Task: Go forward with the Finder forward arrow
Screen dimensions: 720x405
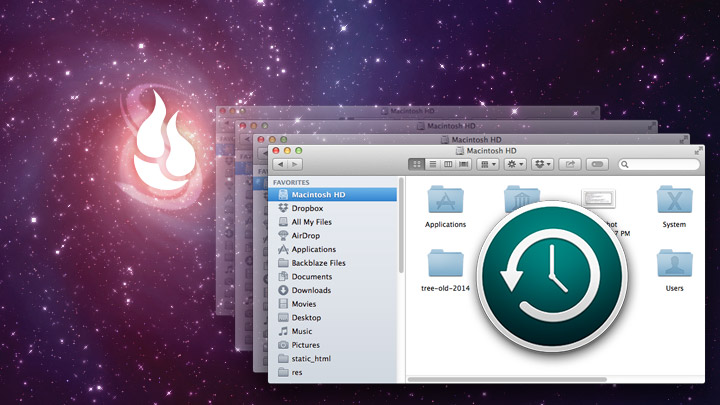Action: coord(295,164)
